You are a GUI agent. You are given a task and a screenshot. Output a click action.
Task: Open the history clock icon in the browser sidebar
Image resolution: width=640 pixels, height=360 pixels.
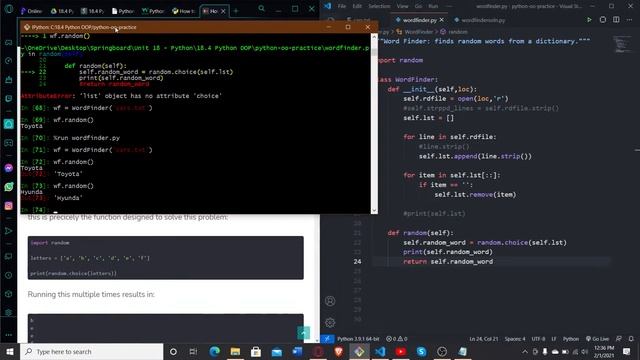9,275
